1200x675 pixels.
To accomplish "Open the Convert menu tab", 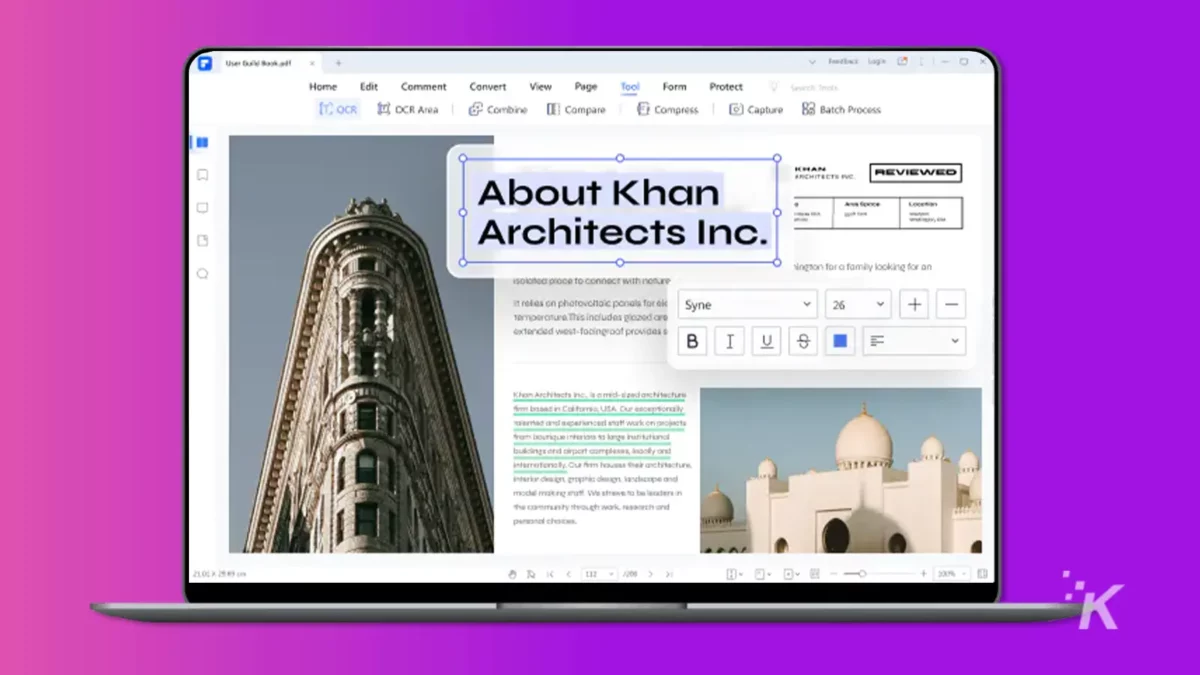I will click(x=488, y=87).
